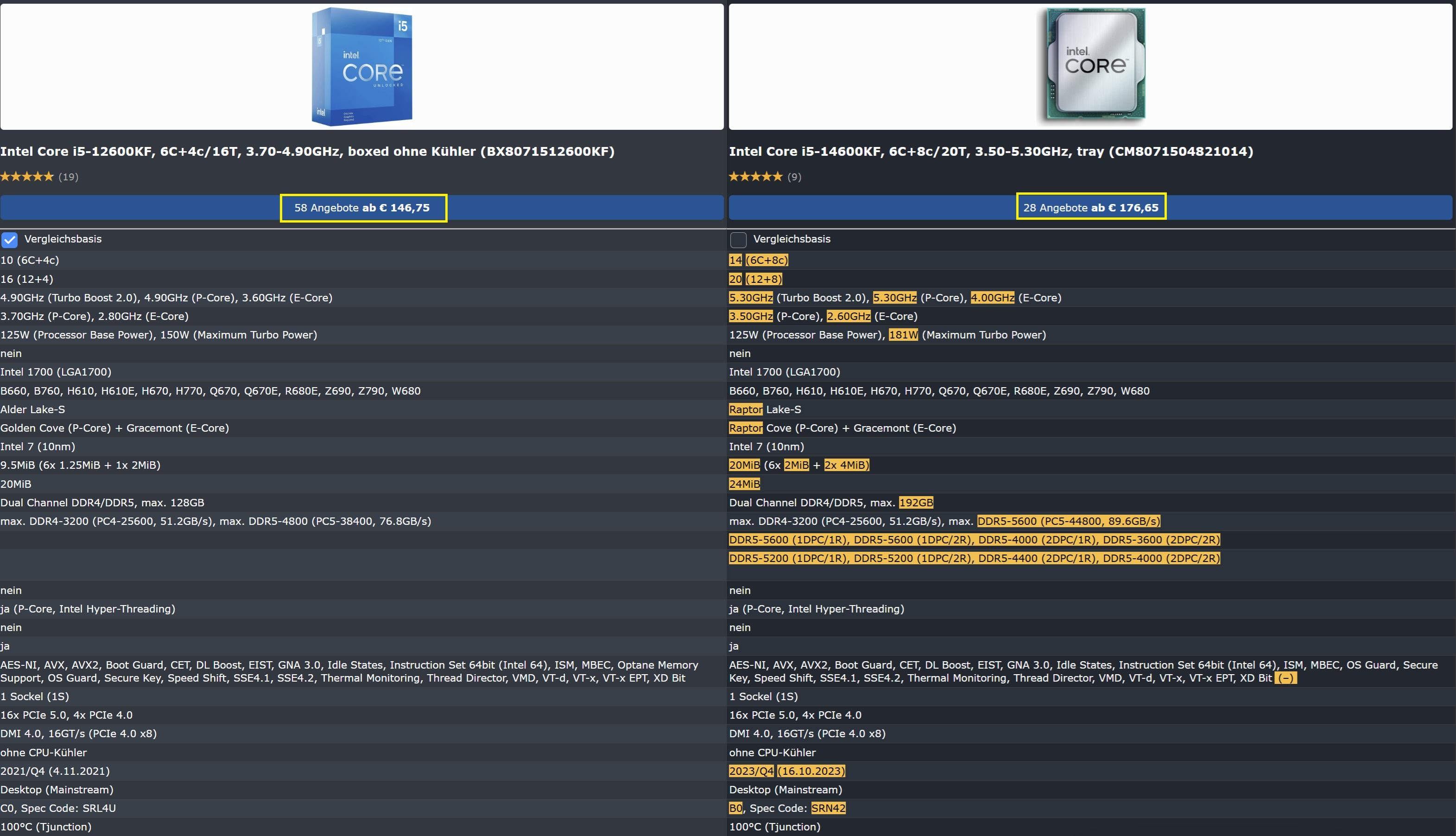Click the 28 Angebote ab € 176,65 button
The height and width of the screenshot is (836, 1456).
[1090, 208]
